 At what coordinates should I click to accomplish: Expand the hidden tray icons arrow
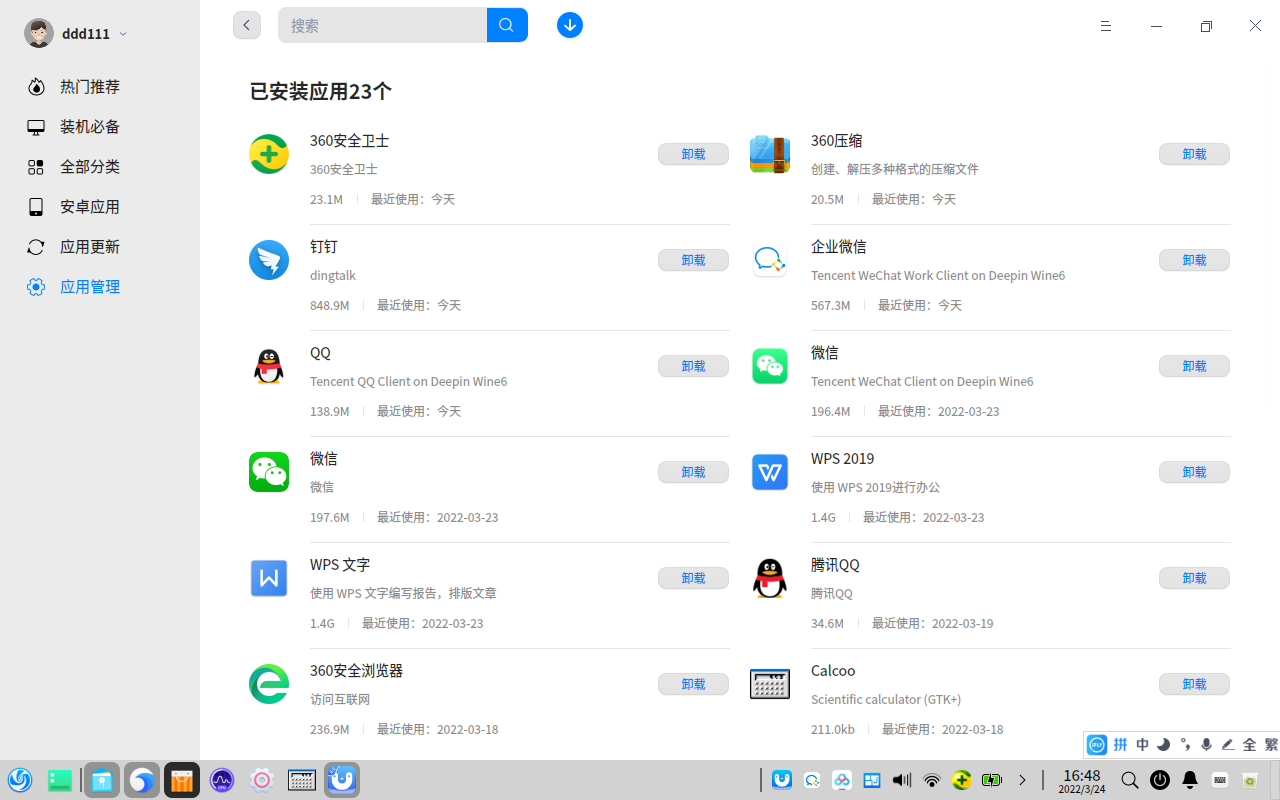(x=1022, y=780)
